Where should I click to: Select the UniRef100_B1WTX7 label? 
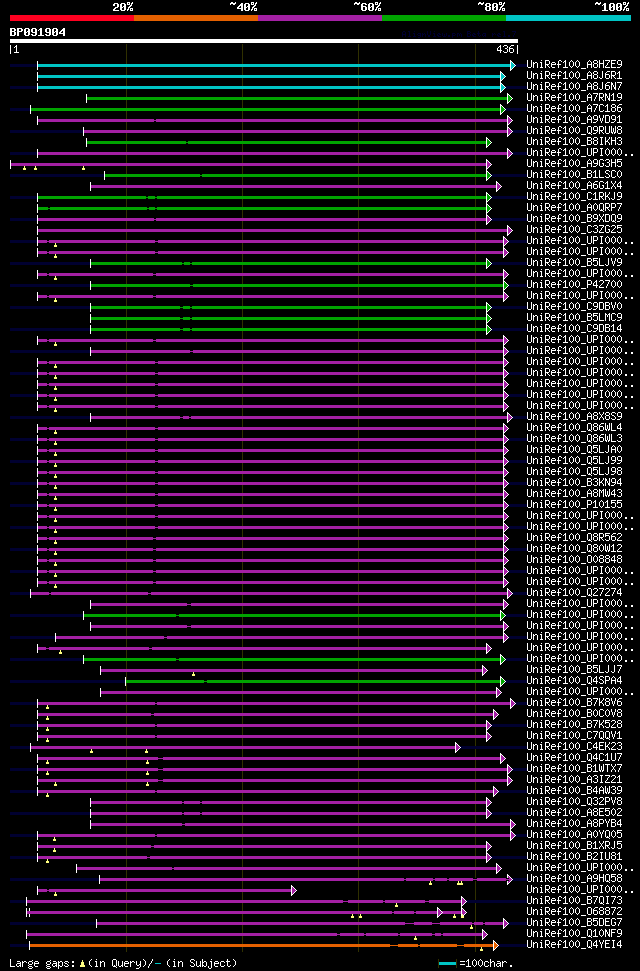[x=574, y=769]
